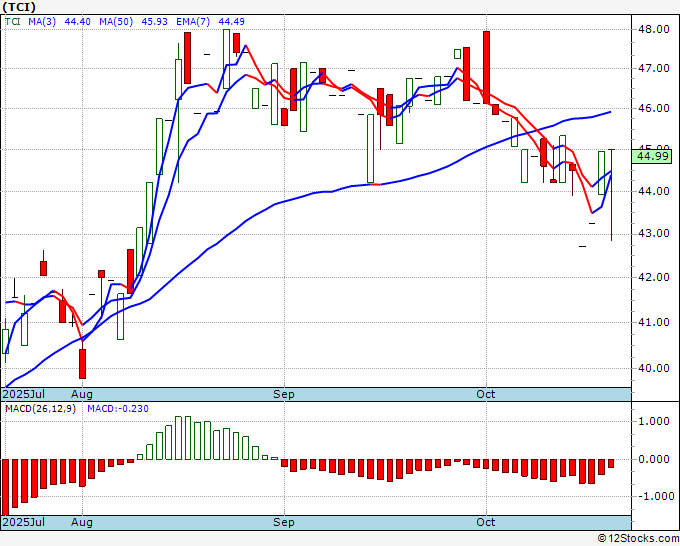Click the -1.000 MACD axis label
Screen dimensions: 680x546
tap(654, 496)
